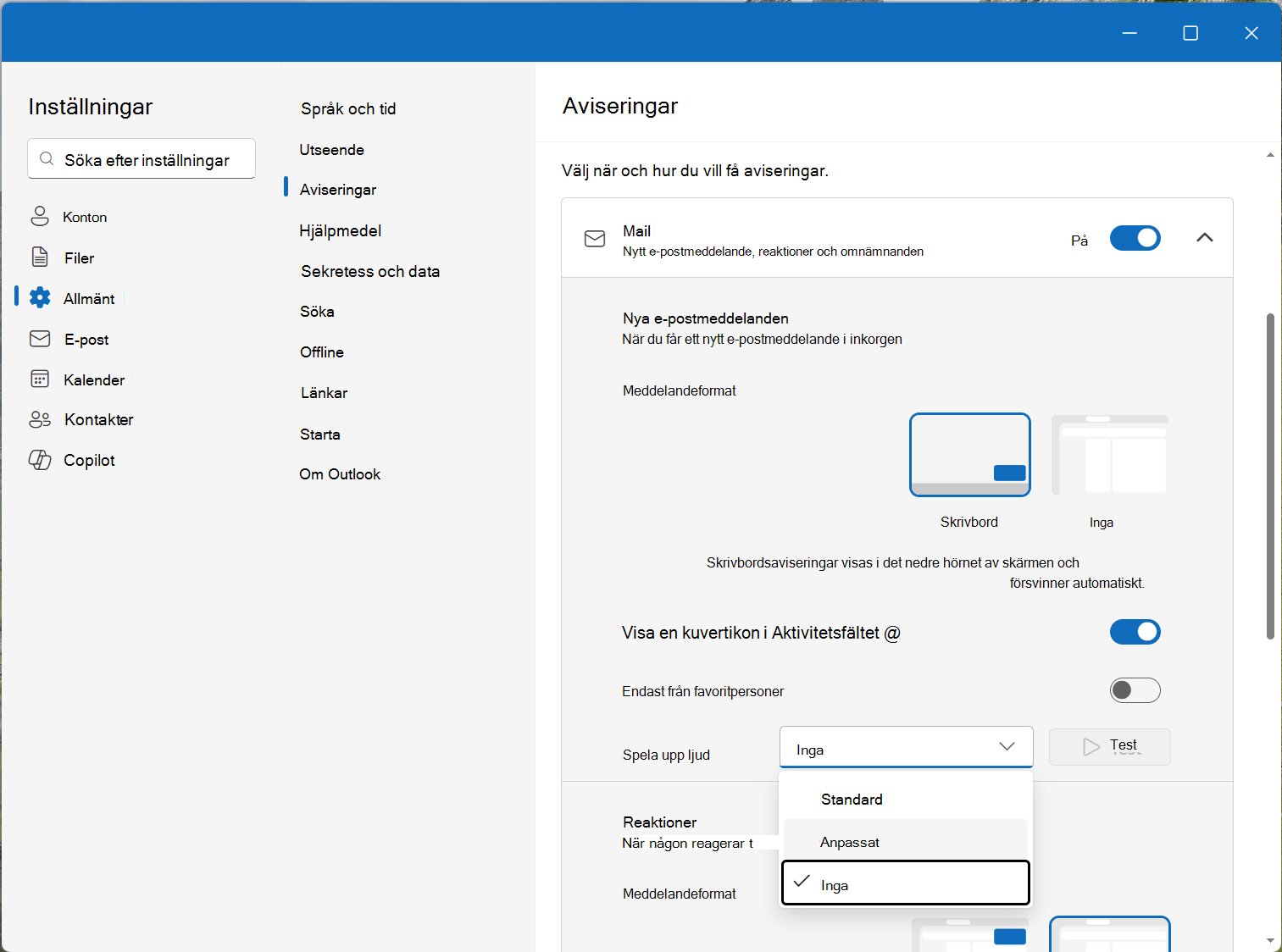The width and height of the screenshot is (1282, 952).
Task: Go to Kontakter settings category
Action: point(99,419)
